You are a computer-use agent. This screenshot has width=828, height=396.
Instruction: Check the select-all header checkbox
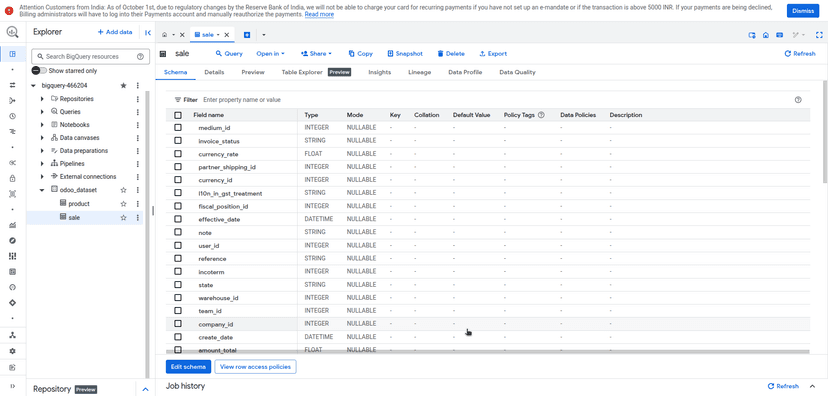coord(178,115)
